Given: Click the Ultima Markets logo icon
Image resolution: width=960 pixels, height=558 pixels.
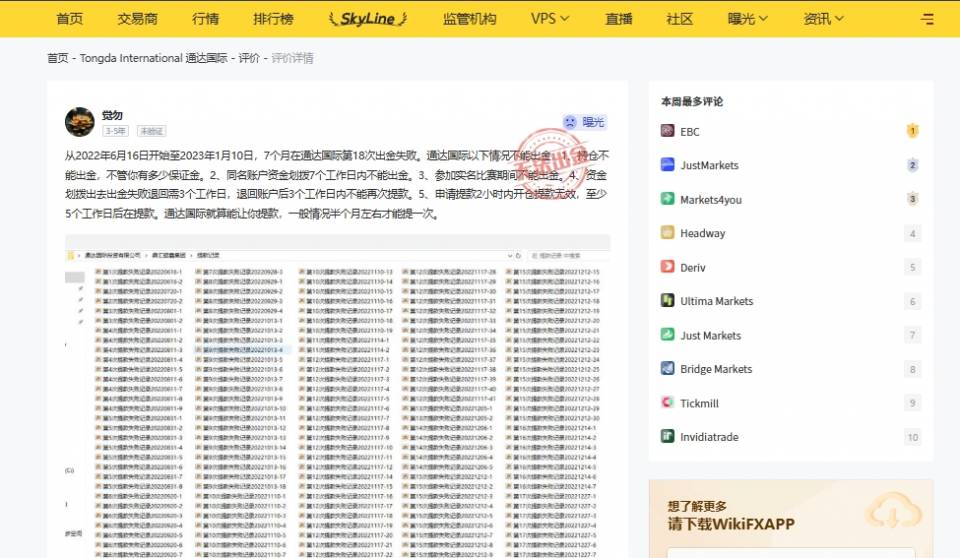Looking at the screenshot, I should pyautogui.click(x=667, y=300).
